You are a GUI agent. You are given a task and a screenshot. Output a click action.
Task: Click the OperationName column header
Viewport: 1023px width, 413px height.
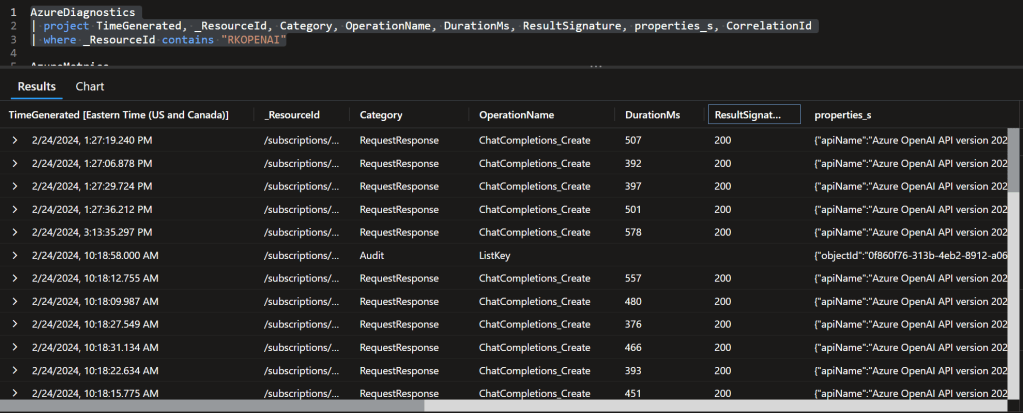[x=517, y=116]
